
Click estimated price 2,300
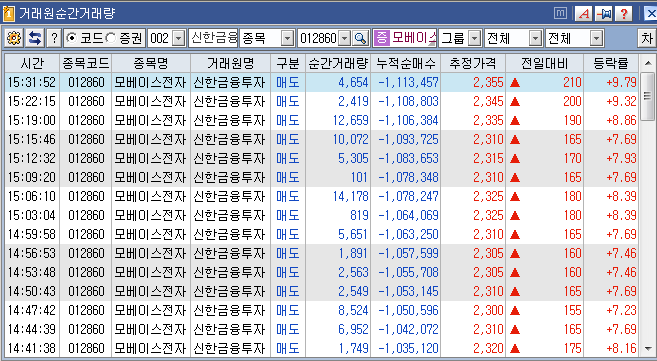488,310
